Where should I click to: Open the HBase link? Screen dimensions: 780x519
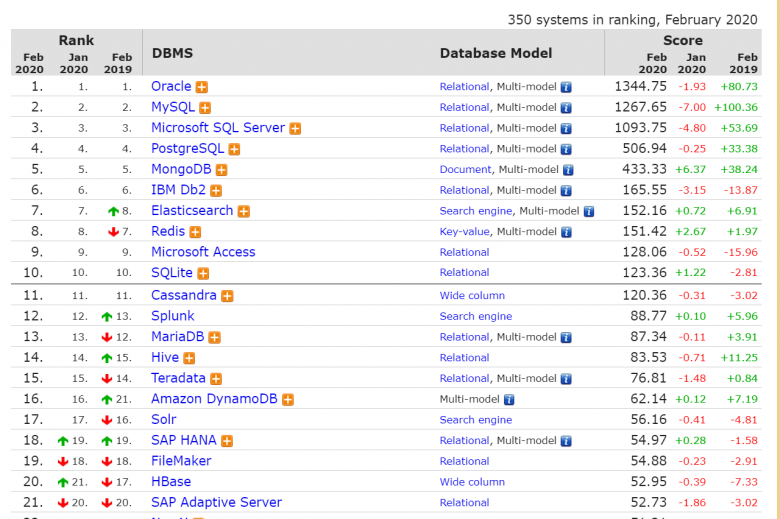pyautogui.click(x=171, y=482)
